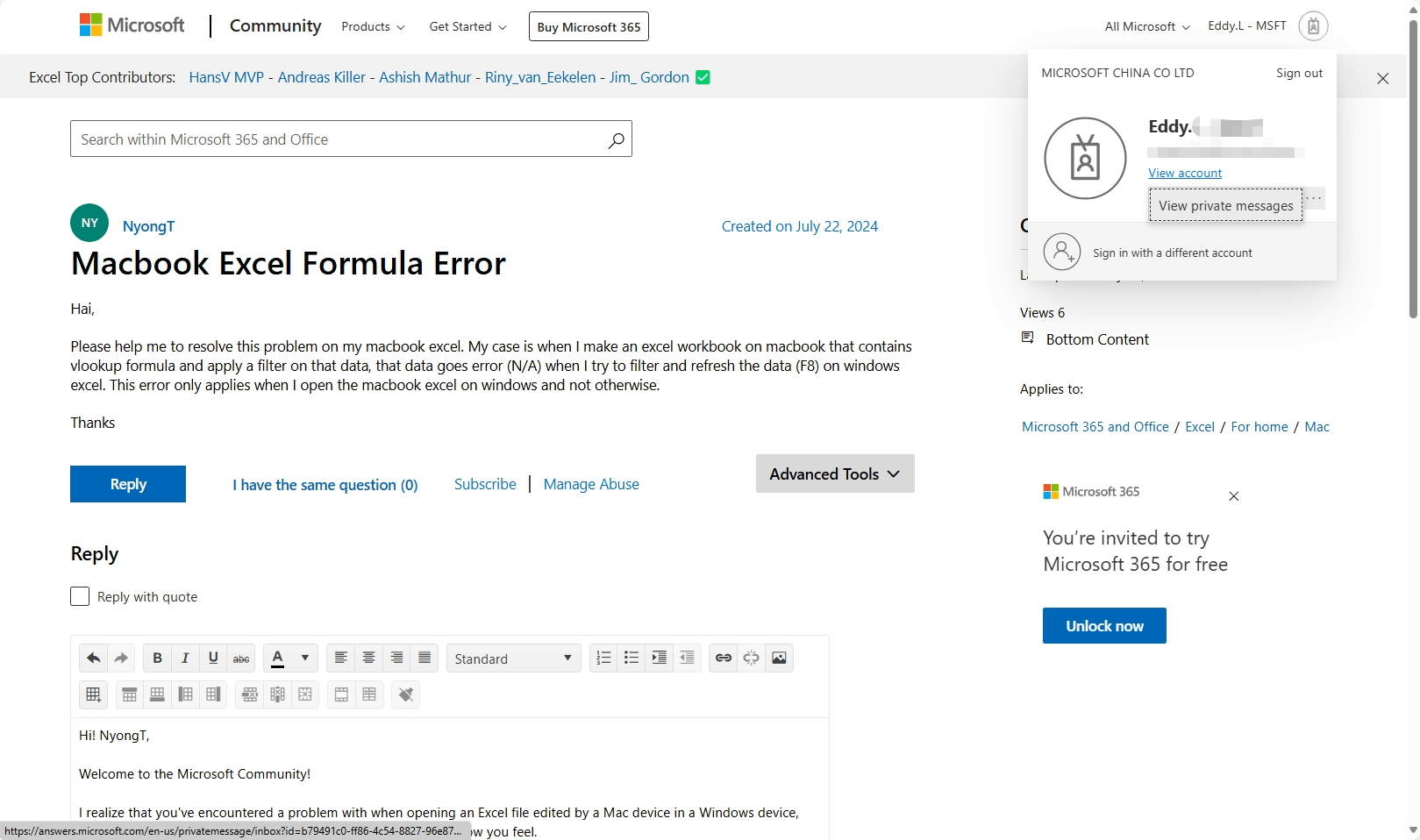
Task: Open the For home category link
Action: pos(1259,427)
